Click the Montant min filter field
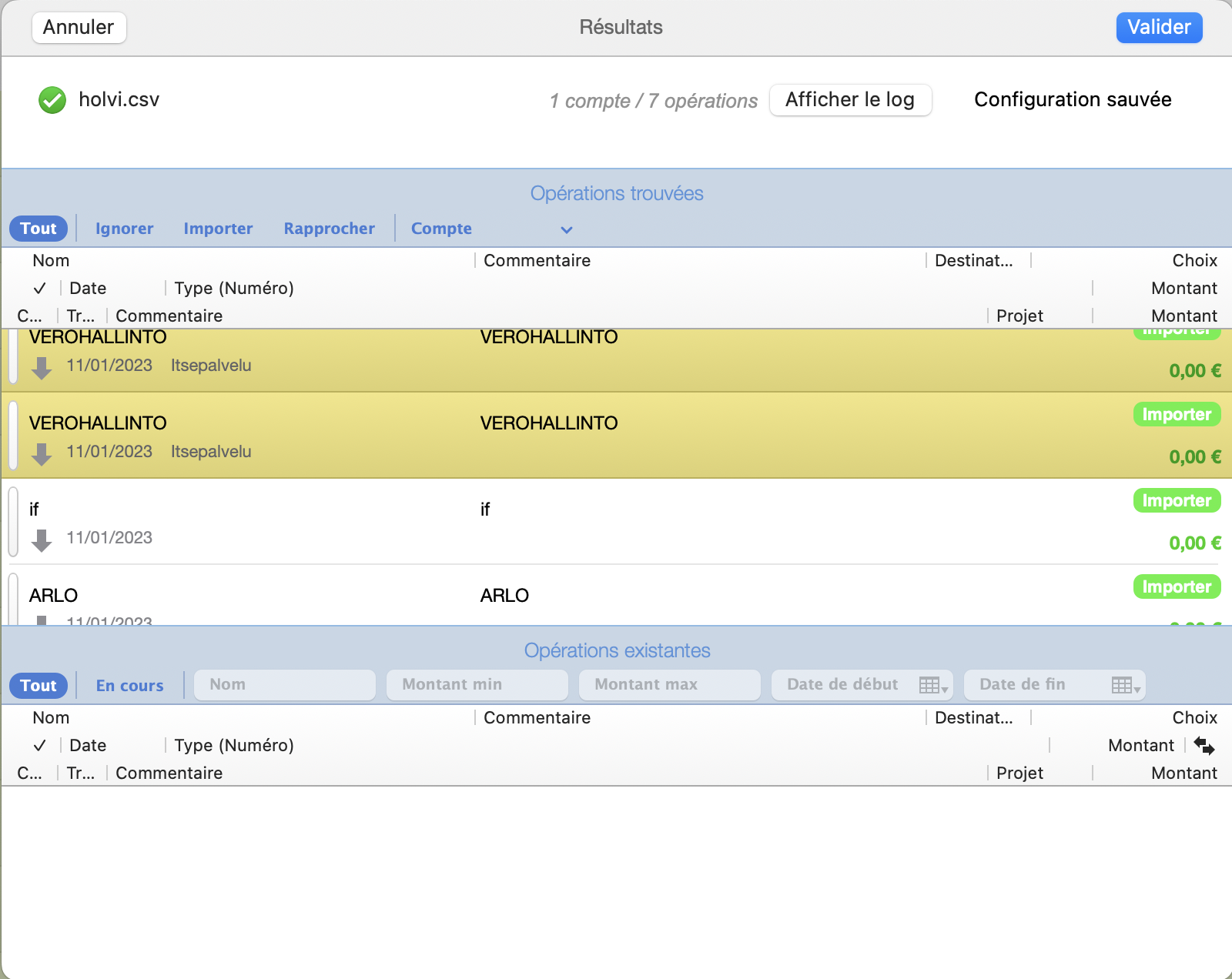The image size is (1232, 979). click(x=477, y=685)
